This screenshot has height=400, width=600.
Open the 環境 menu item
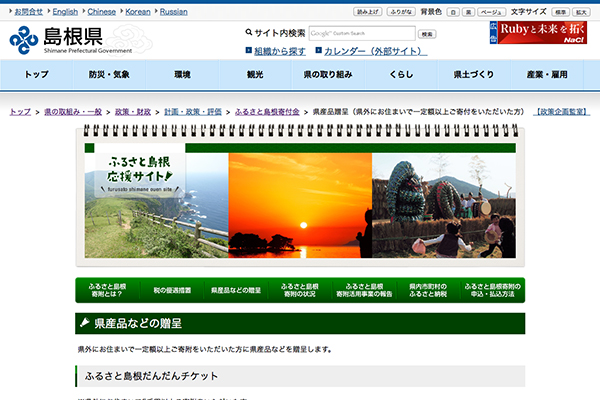coord(182,75)
